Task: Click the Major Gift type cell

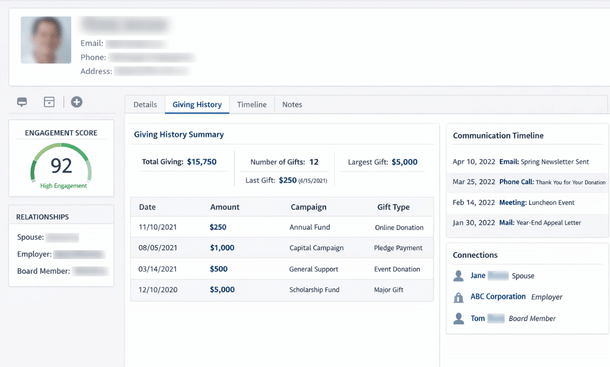Action: click(x=388, y=290)
